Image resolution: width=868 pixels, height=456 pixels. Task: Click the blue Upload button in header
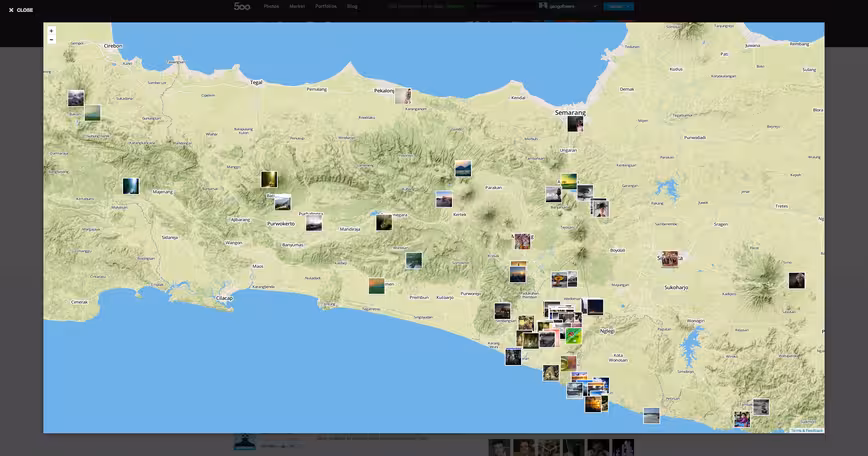(x=618, y=6)
